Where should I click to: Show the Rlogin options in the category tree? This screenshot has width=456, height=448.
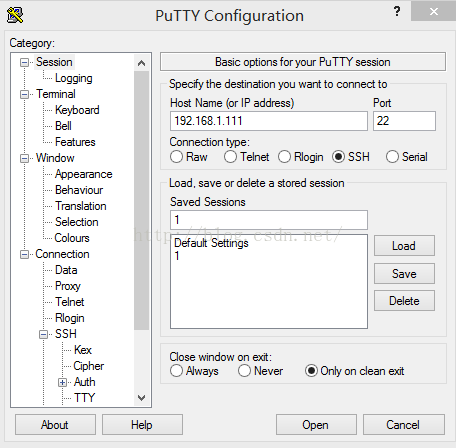(69, 318)
